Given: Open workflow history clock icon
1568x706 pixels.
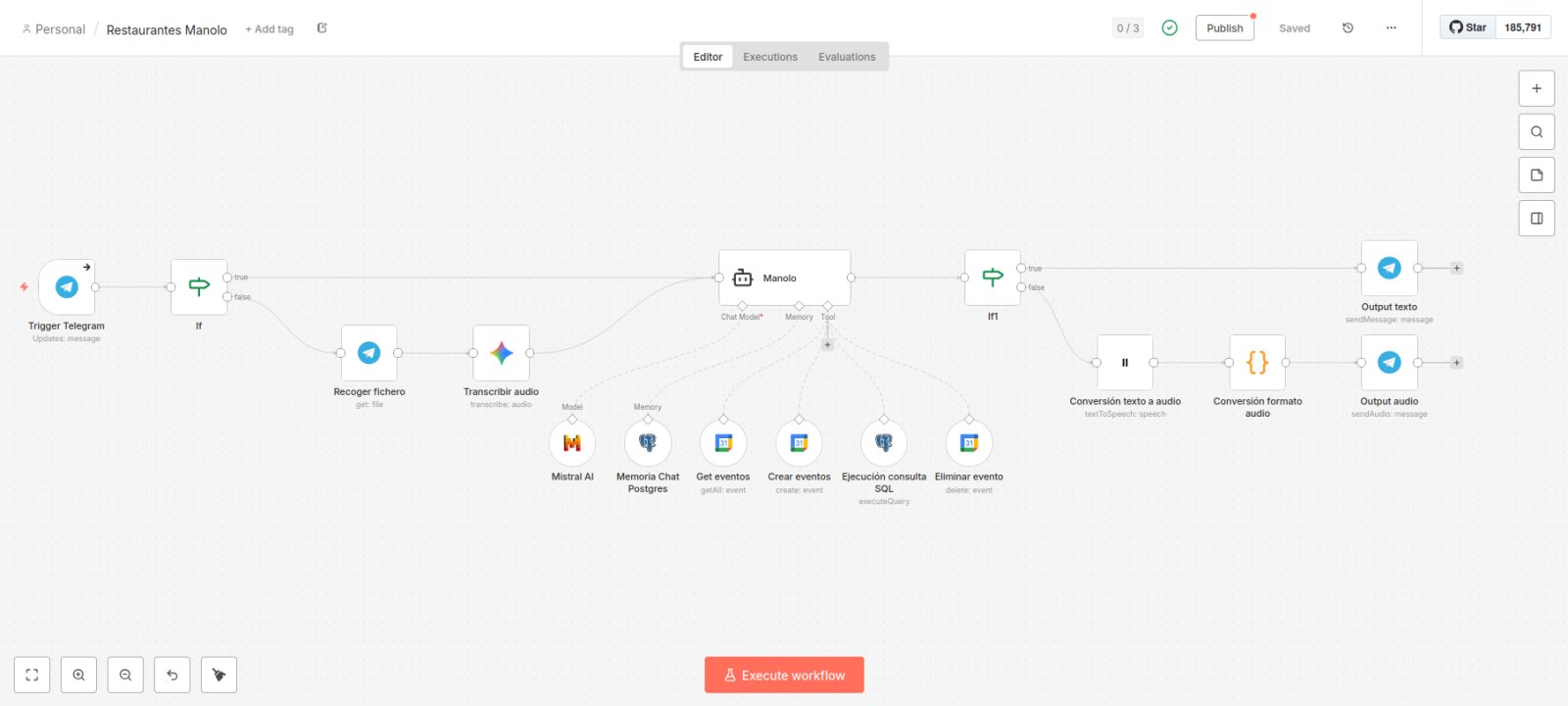Looking at the screenshot, I should (x=1347, y=28).
